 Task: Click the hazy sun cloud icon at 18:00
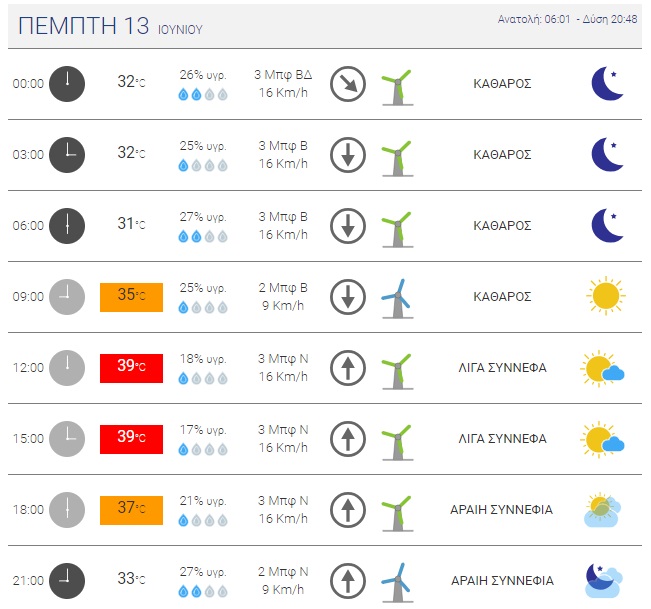(602, 510)
